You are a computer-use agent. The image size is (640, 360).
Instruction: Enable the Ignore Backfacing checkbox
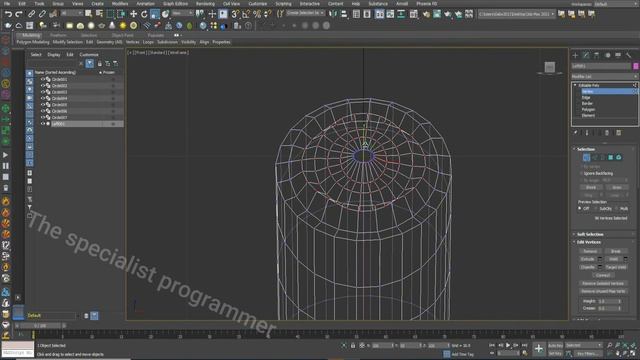[x=581, y=173]
